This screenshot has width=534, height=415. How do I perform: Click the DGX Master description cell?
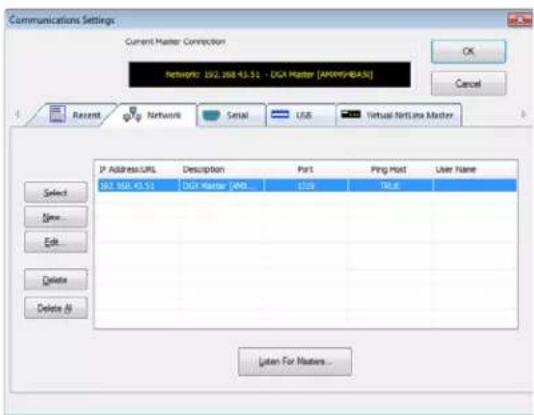pyautogui.click(x=222, y=186)
